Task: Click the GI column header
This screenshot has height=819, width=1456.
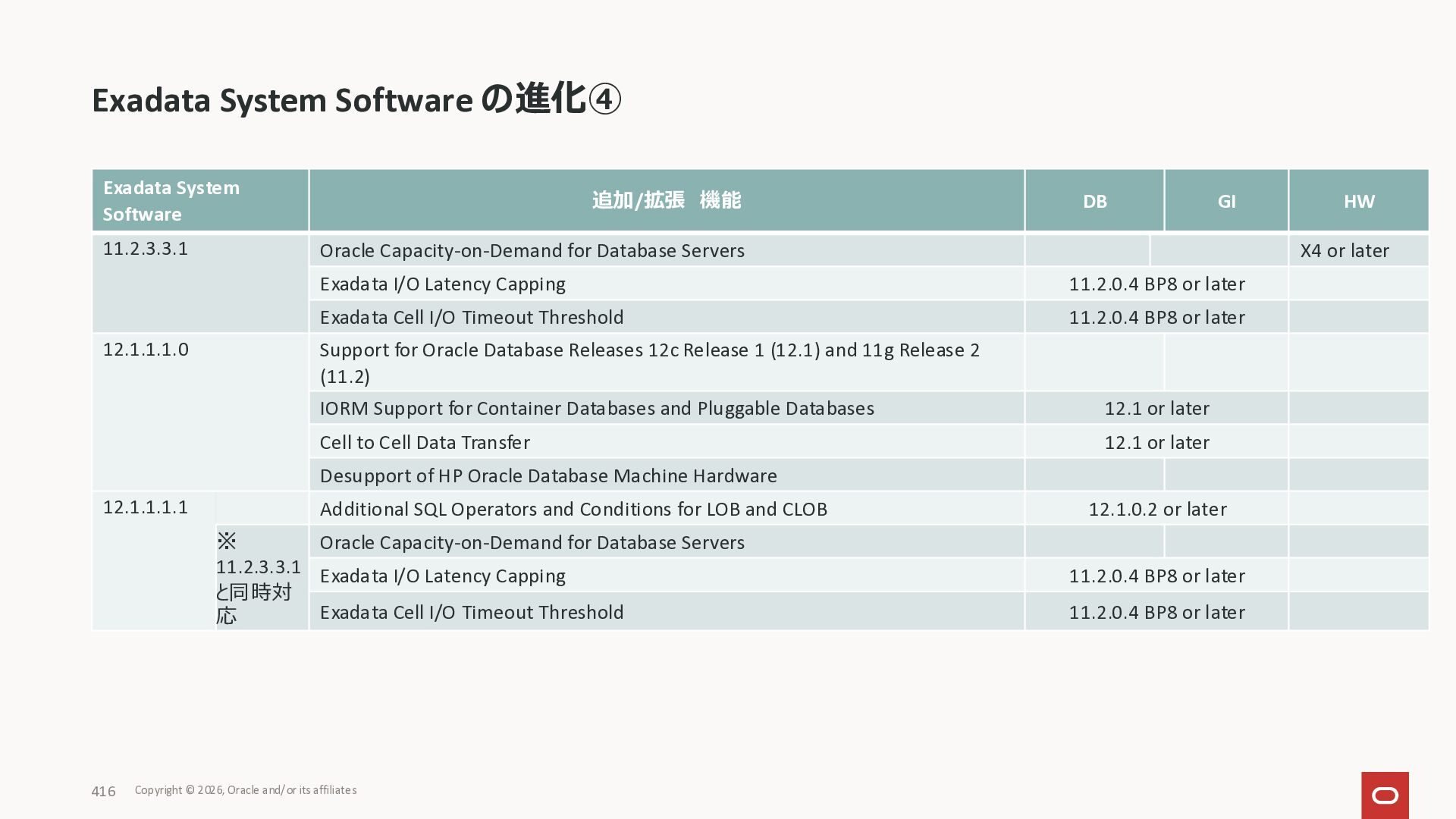Action: [x=1226, y=201]
